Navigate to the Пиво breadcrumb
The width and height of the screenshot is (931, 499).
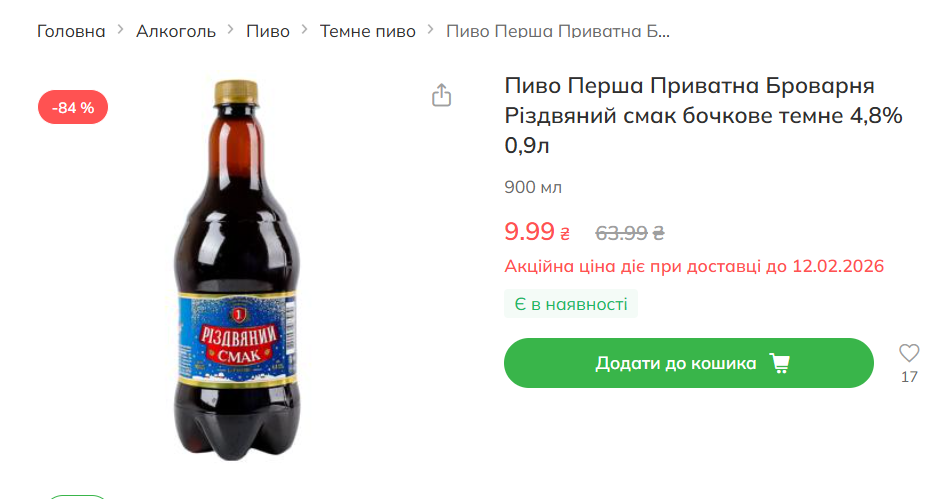[268, 31]
